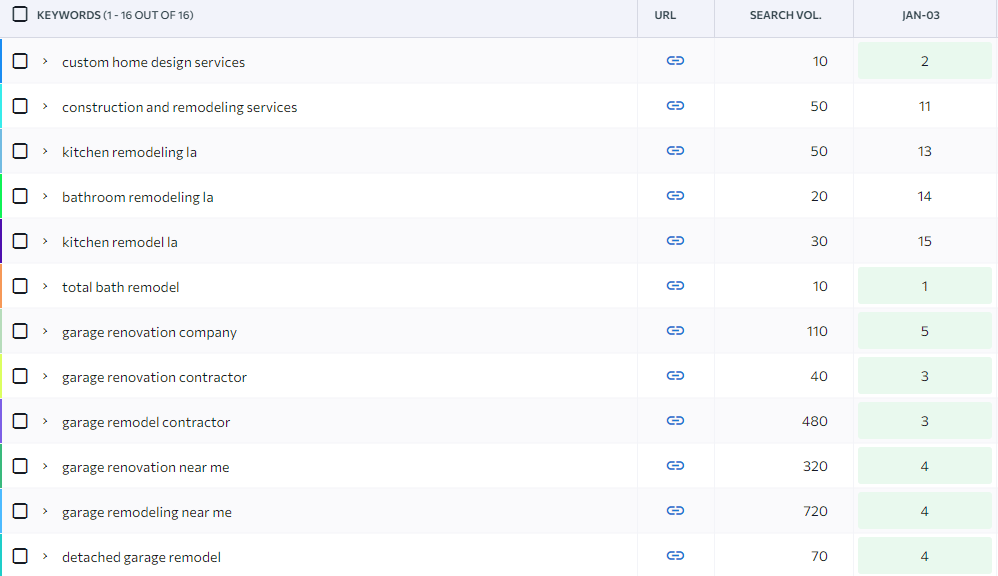Tick checkbox for total bath remodel
Image resolution: width=998 pixels, height=576 pixels.
coord(20,286)
